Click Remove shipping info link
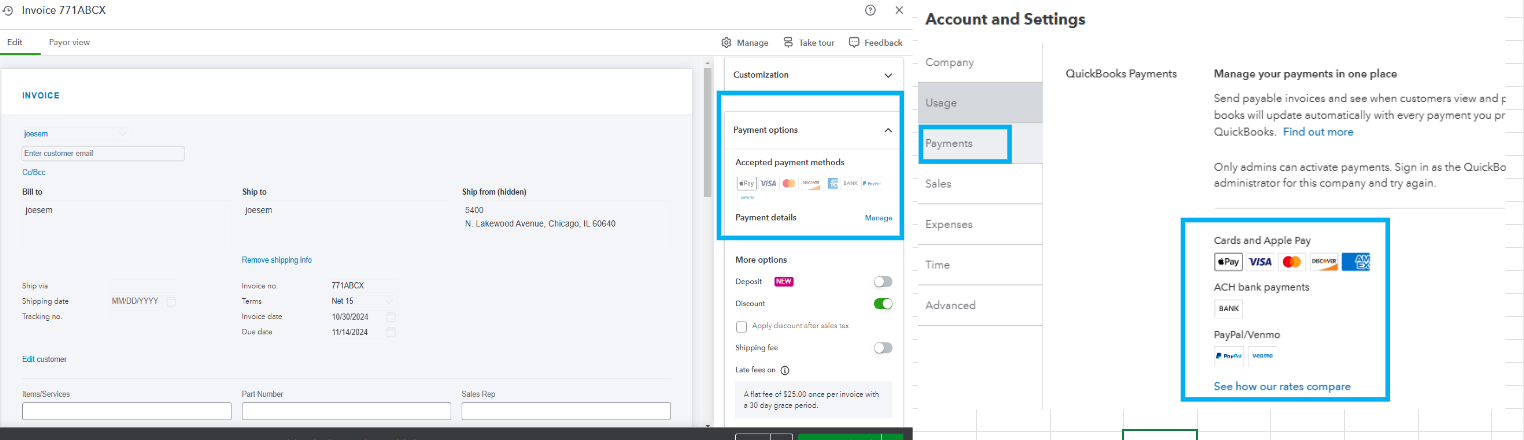1524x440 pixels. (277, 260)
